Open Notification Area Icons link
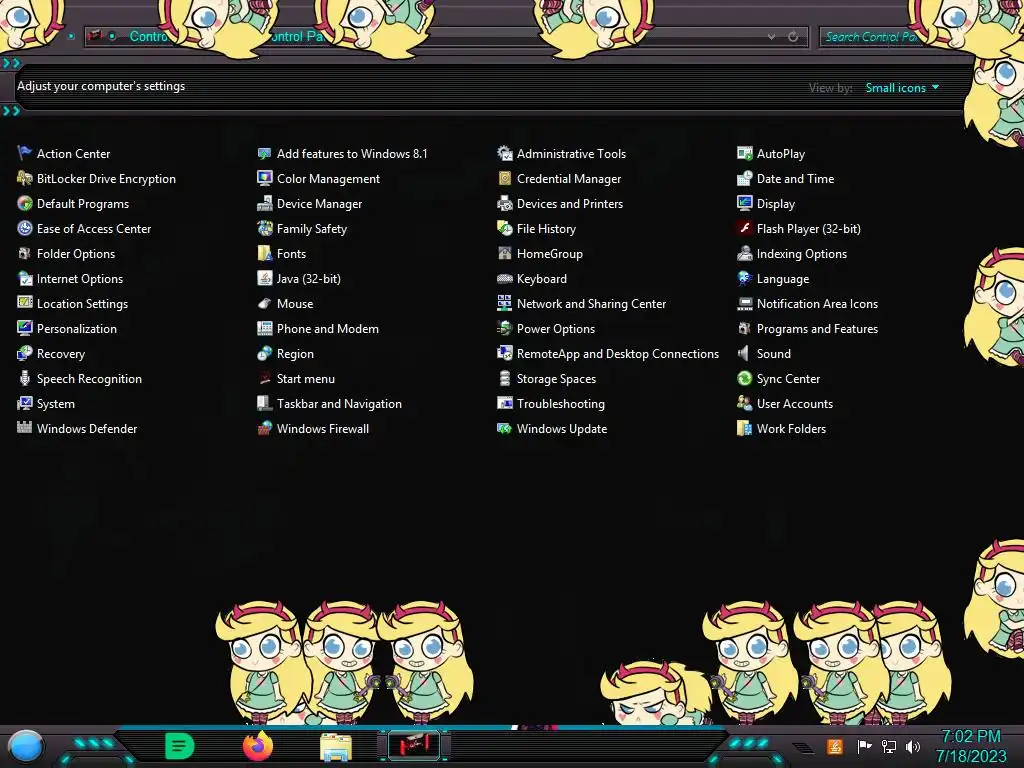Screen dimensions: 1024x768 coord(817,304)
